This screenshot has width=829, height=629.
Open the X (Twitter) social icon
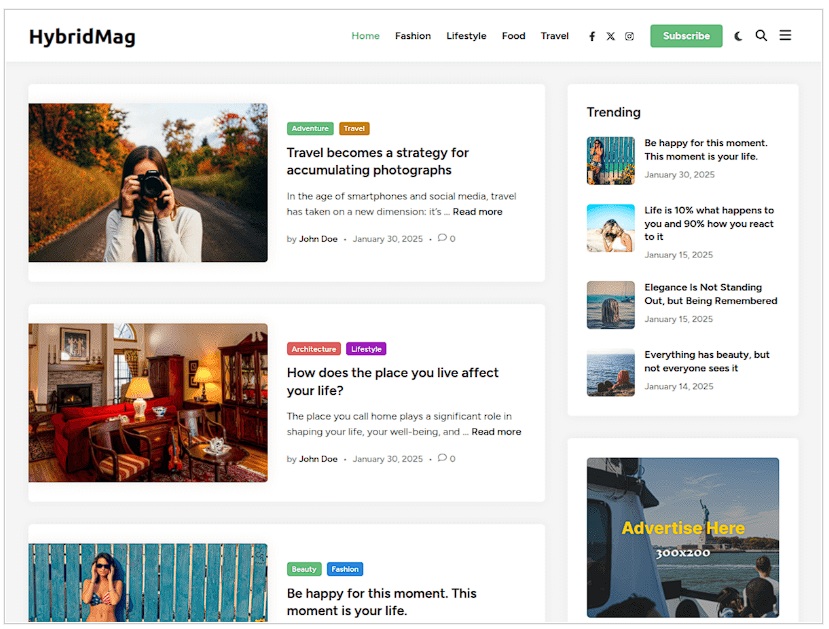click(x=611, y=36)
